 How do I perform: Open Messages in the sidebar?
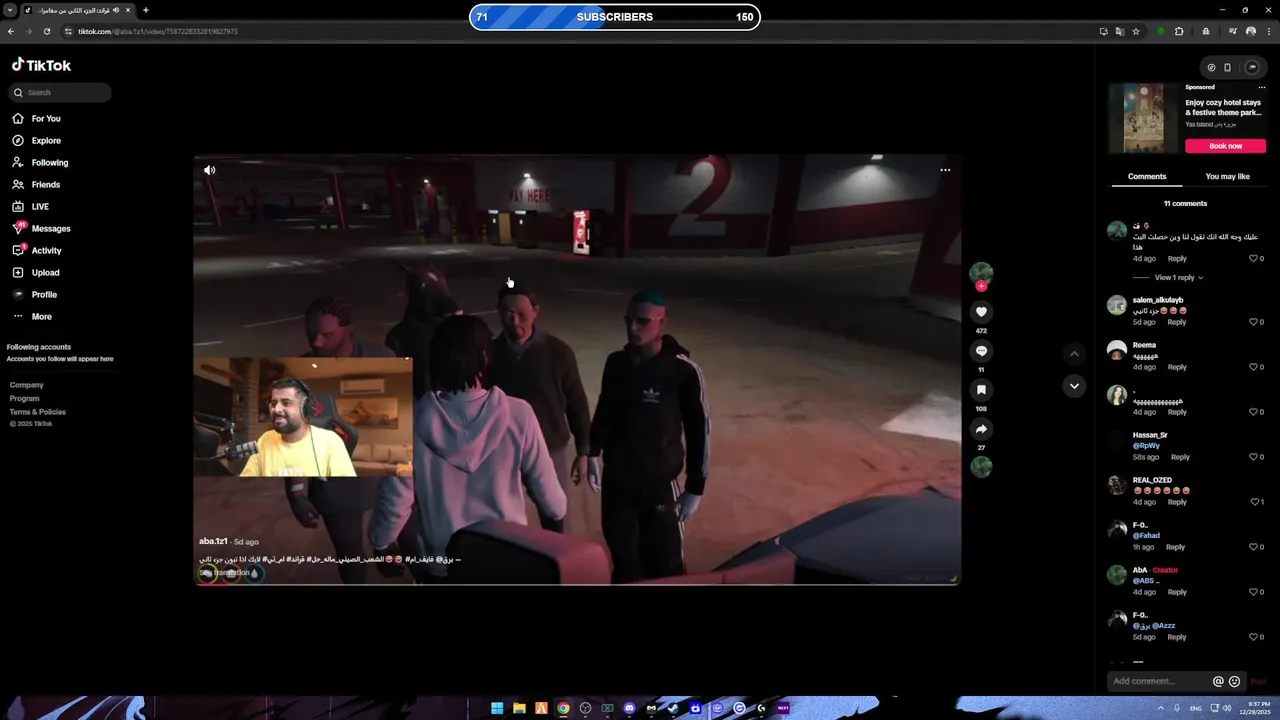41,229
